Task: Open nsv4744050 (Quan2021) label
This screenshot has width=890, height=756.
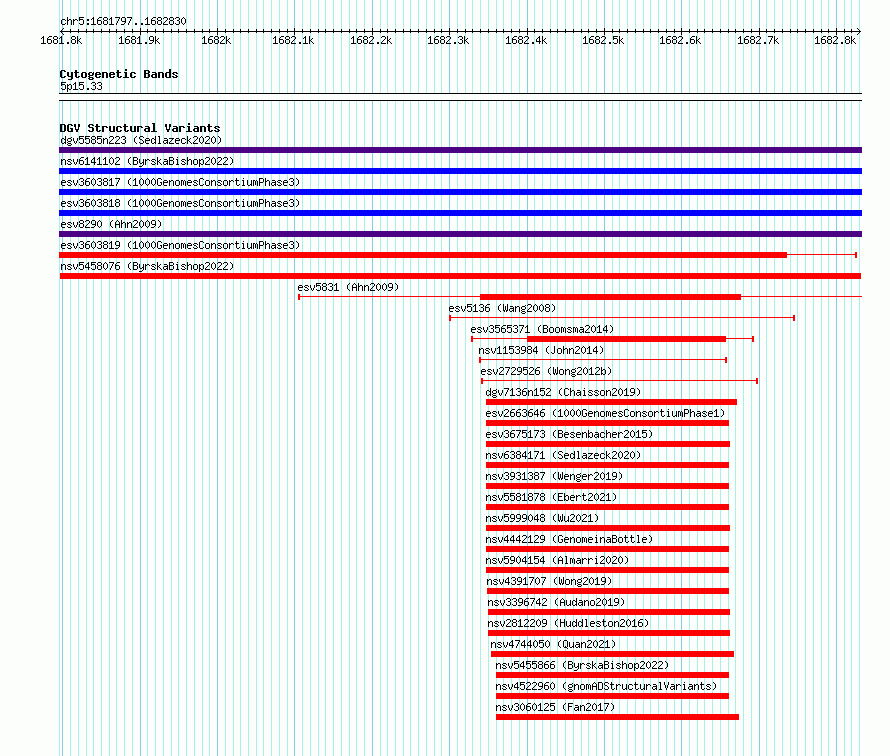Action: pos(553,644)
